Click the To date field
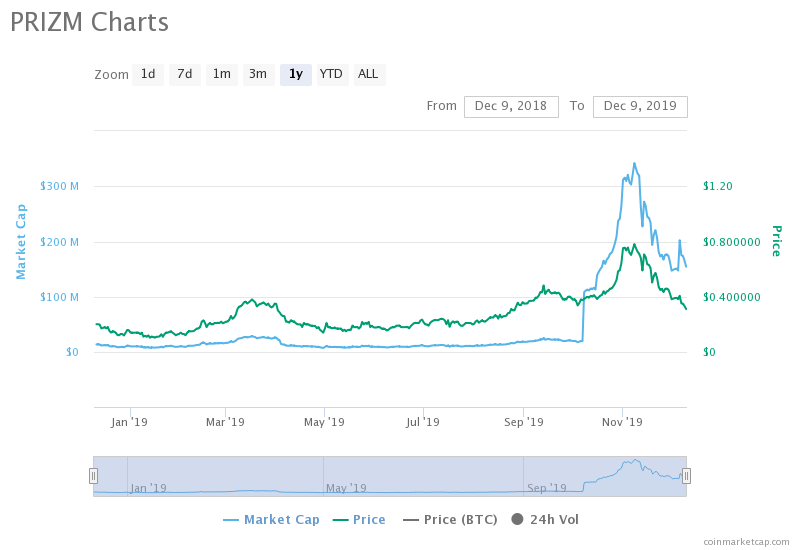The image size is (800, 550). [x=640, y=106]
